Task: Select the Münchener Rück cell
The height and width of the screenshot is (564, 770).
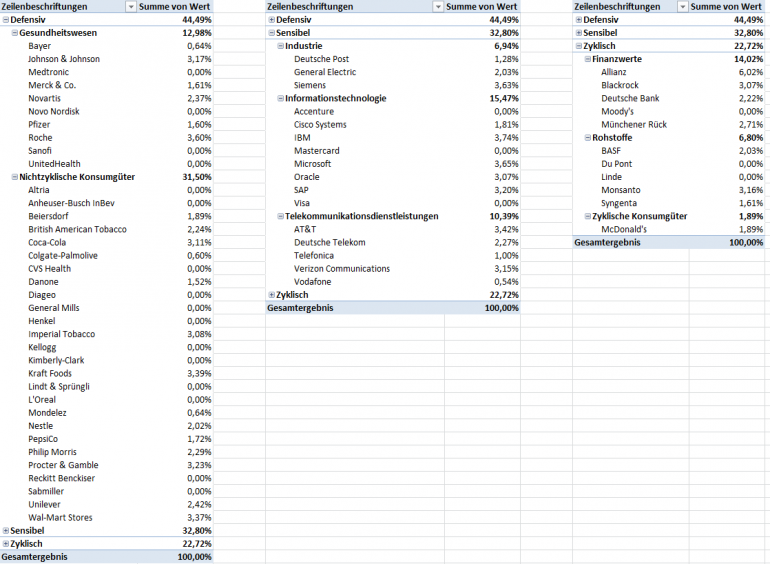Action: click(x=634, y=125)
